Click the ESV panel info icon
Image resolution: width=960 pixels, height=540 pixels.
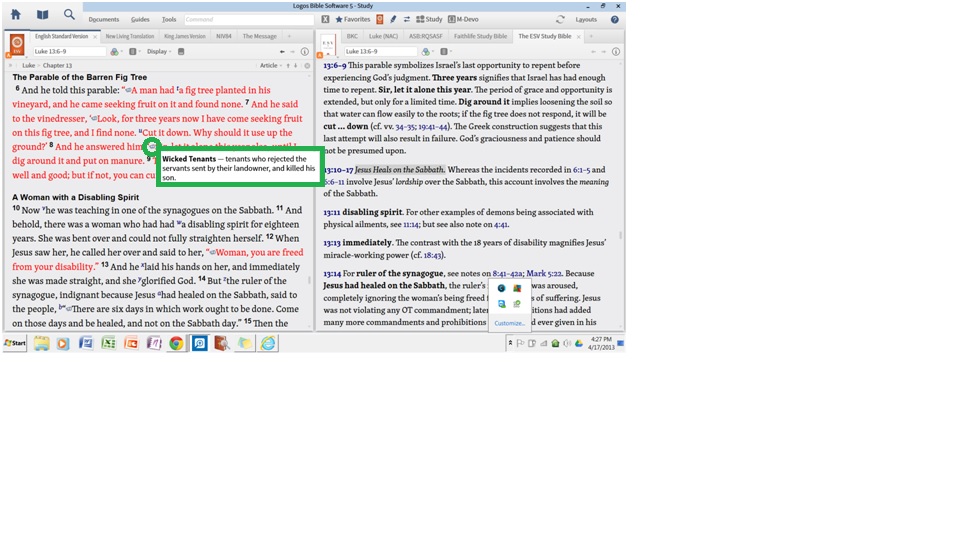[304, 51]
